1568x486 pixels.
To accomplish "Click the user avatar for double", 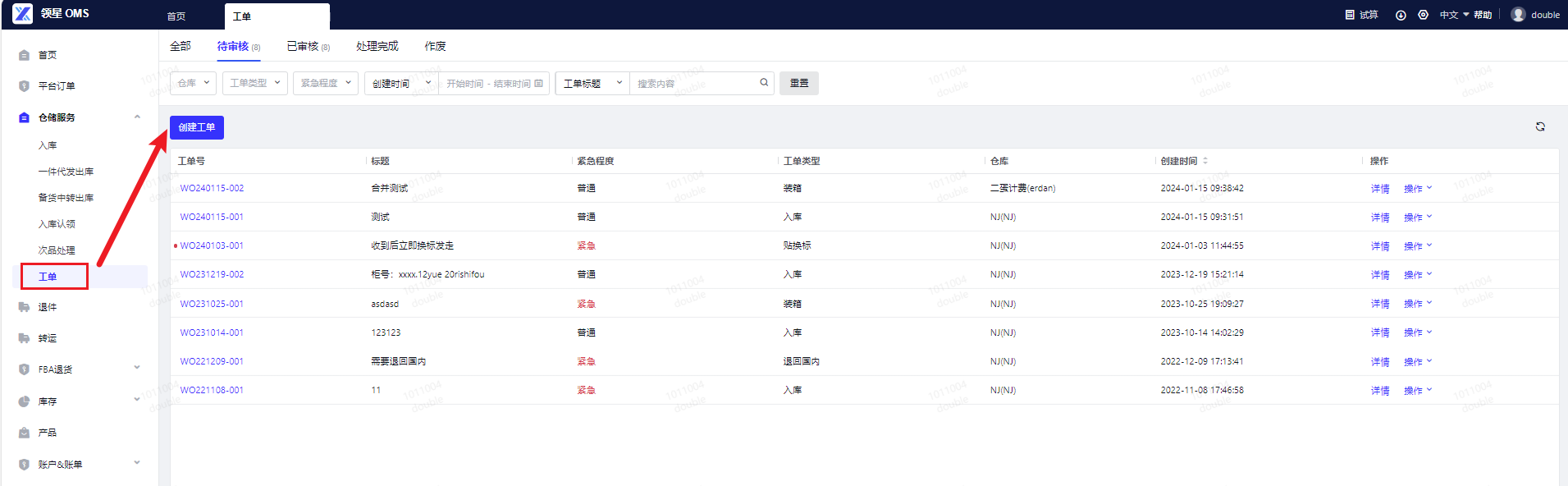I will [1518, 15].
